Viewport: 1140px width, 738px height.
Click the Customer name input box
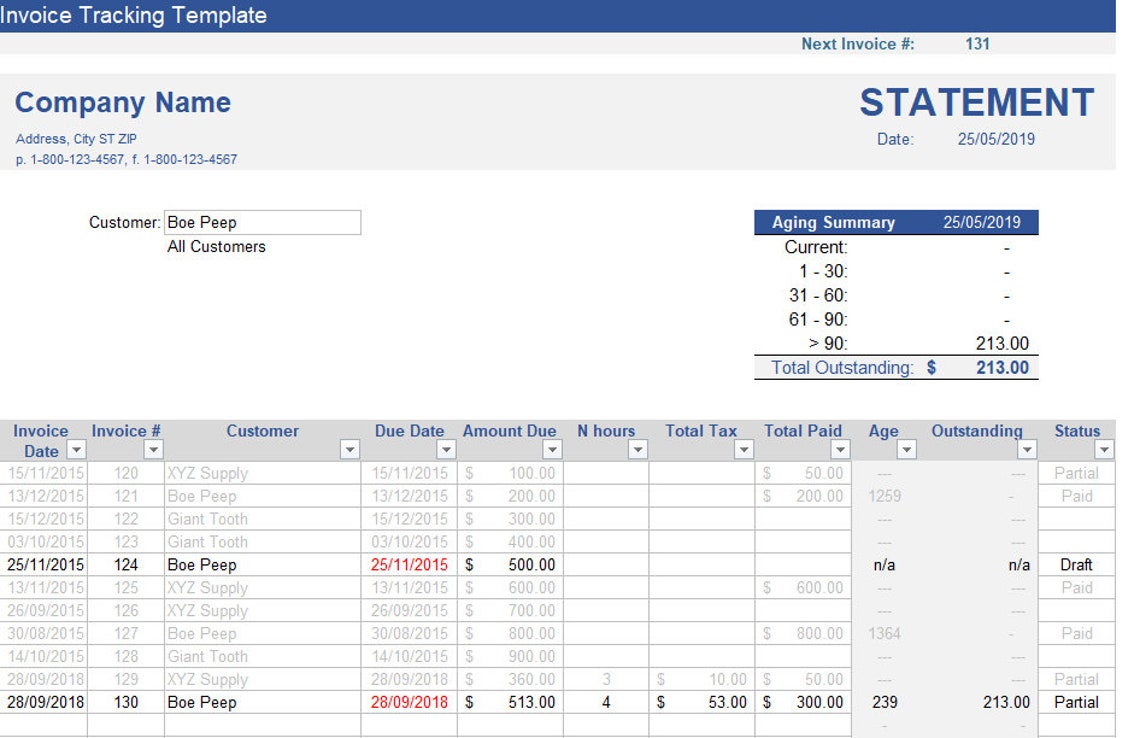tap(262, 222)
